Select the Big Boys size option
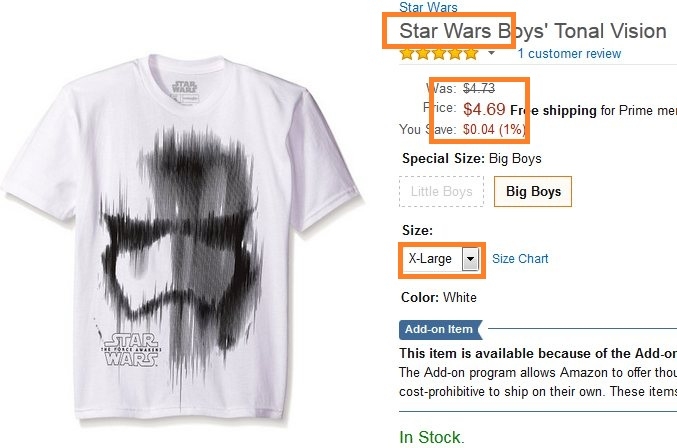This screenshot has width=677, height=448. (x=533, y=191)
